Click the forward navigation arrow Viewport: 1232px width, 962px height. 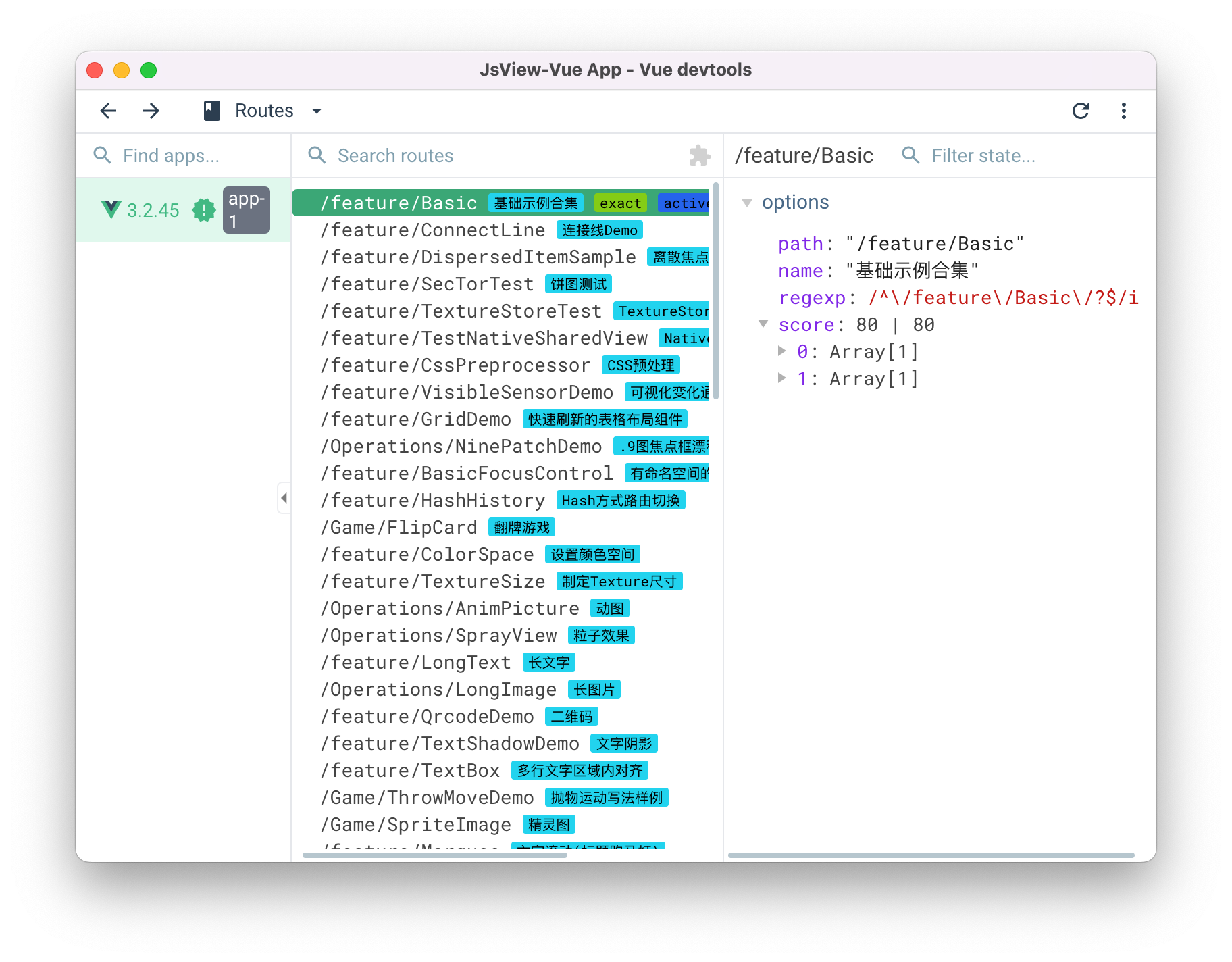pyautogui.click(x=151, y=111)
